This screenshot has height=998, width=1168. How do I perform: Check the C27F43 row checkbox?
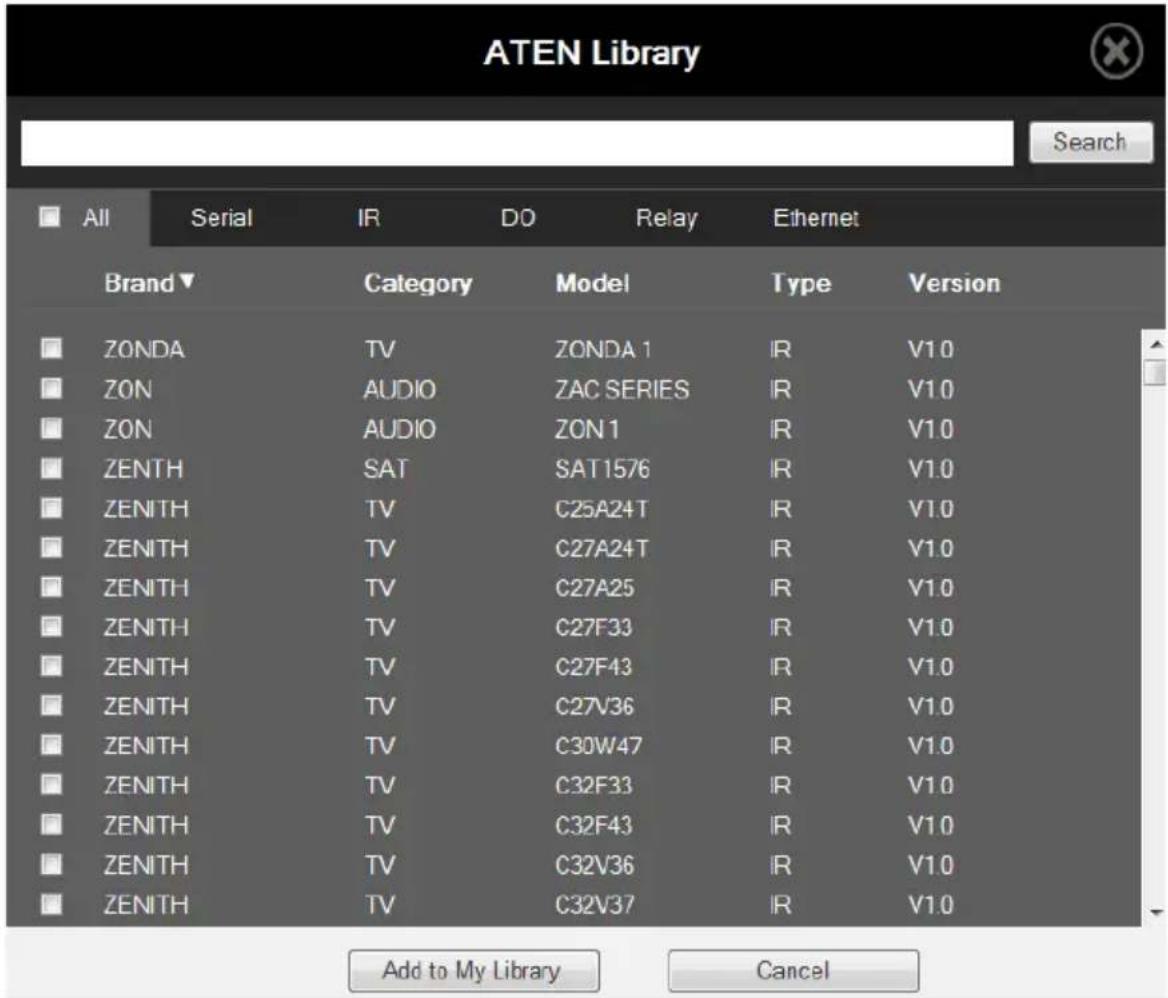(x=51, y=666)
